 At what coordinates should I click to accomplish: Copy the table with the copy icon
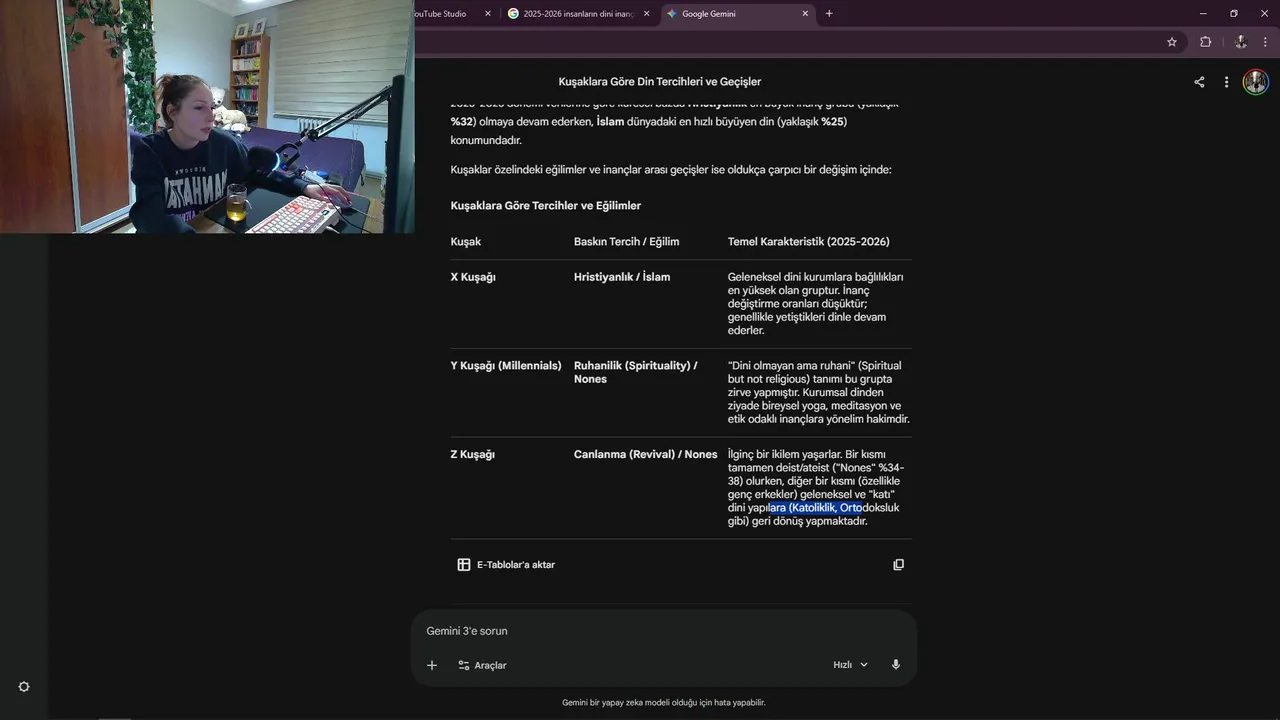(898, 565)
